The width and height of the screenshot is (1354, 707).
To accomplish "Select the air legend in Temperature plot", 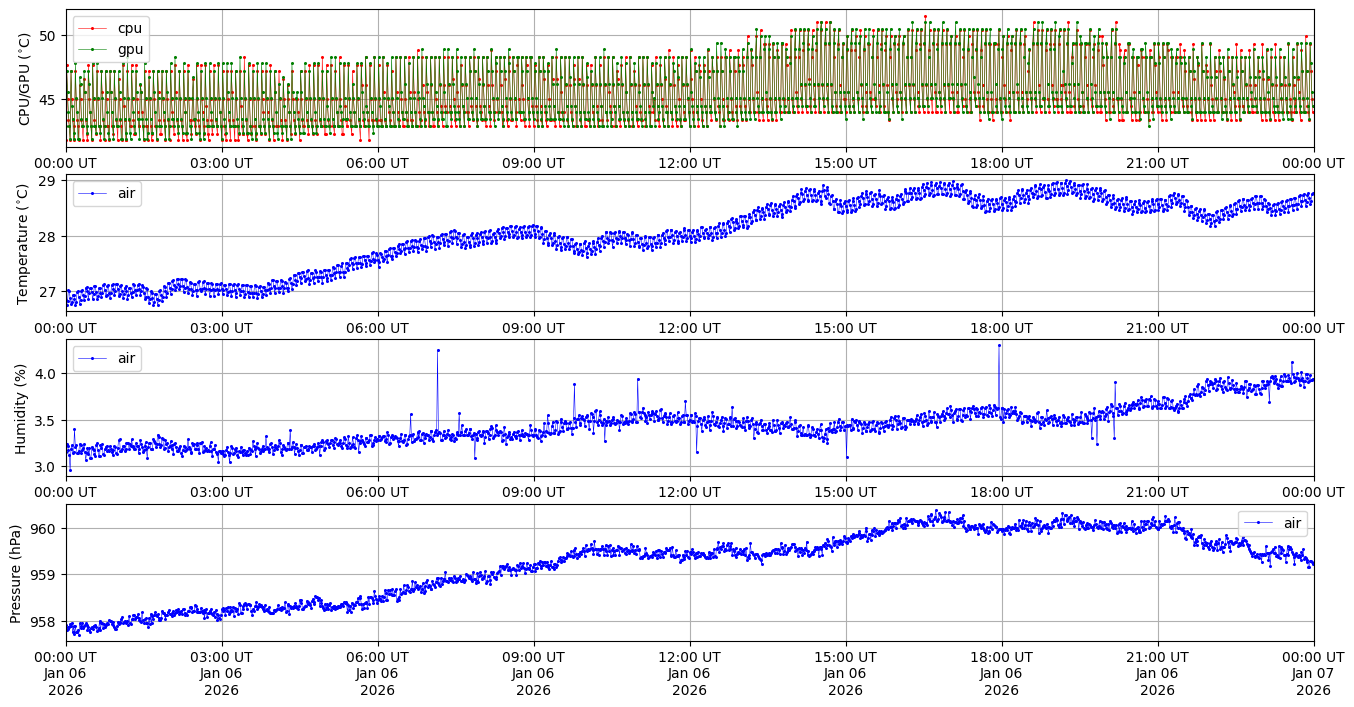I will [x=106, y=193].
